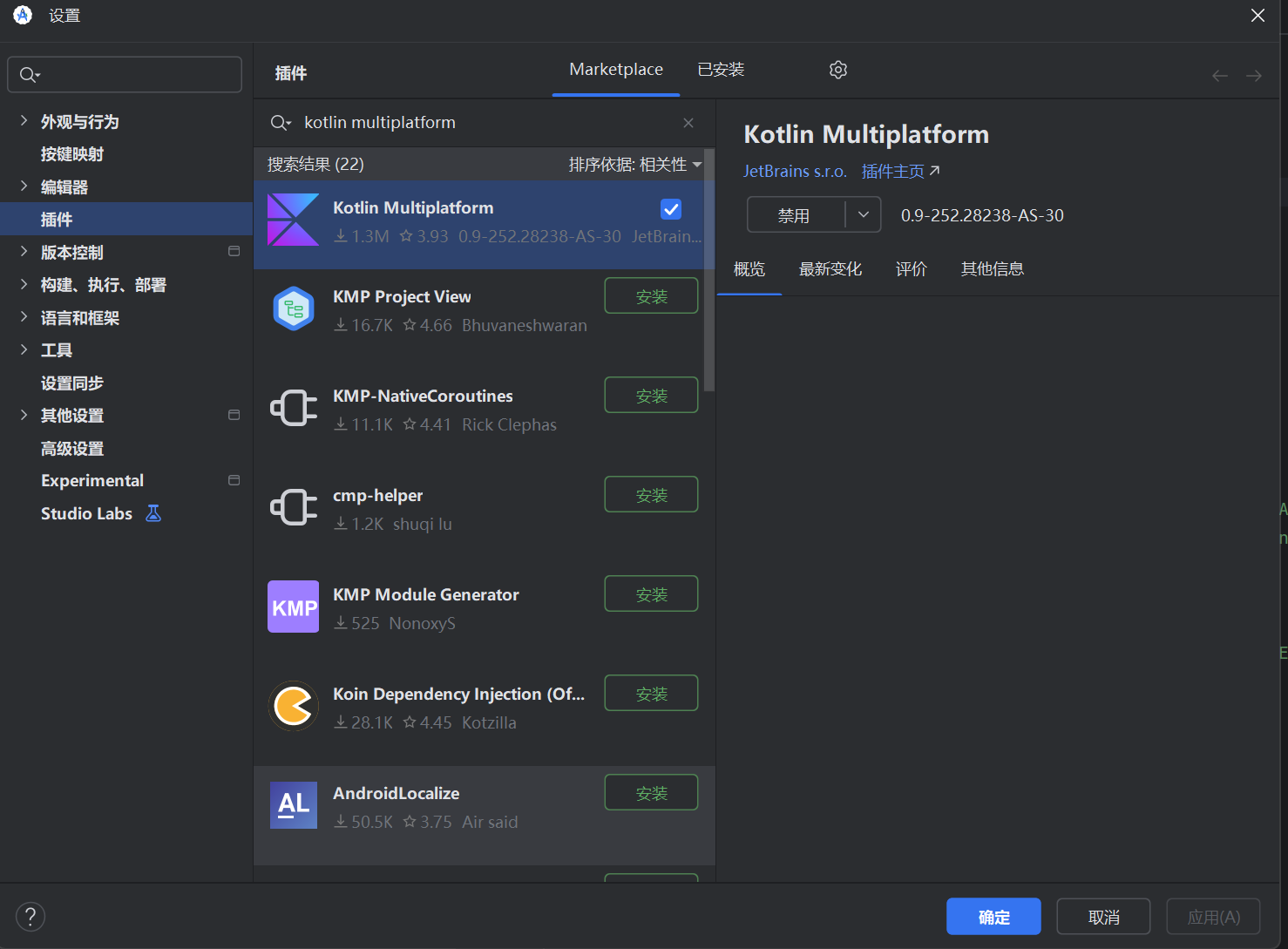Expand the 语言和框架 settings group
The image size is (1288, 949).
coord(24,317)
